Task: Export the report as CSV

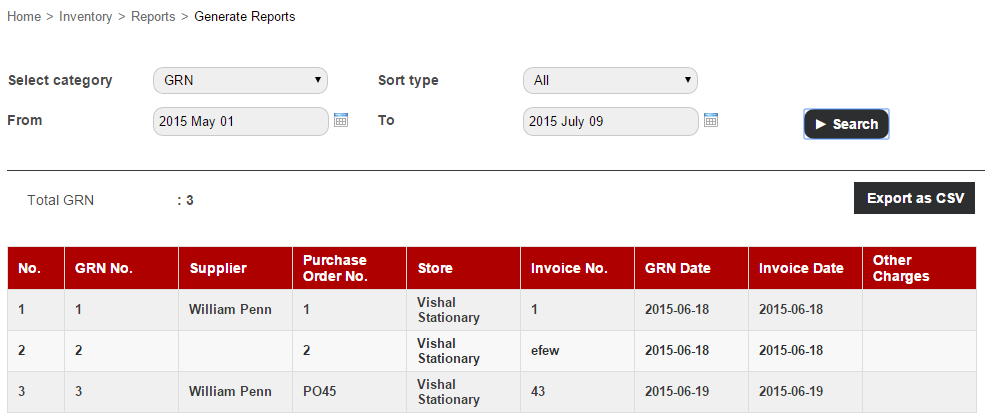Action: [x=915, y=198]
